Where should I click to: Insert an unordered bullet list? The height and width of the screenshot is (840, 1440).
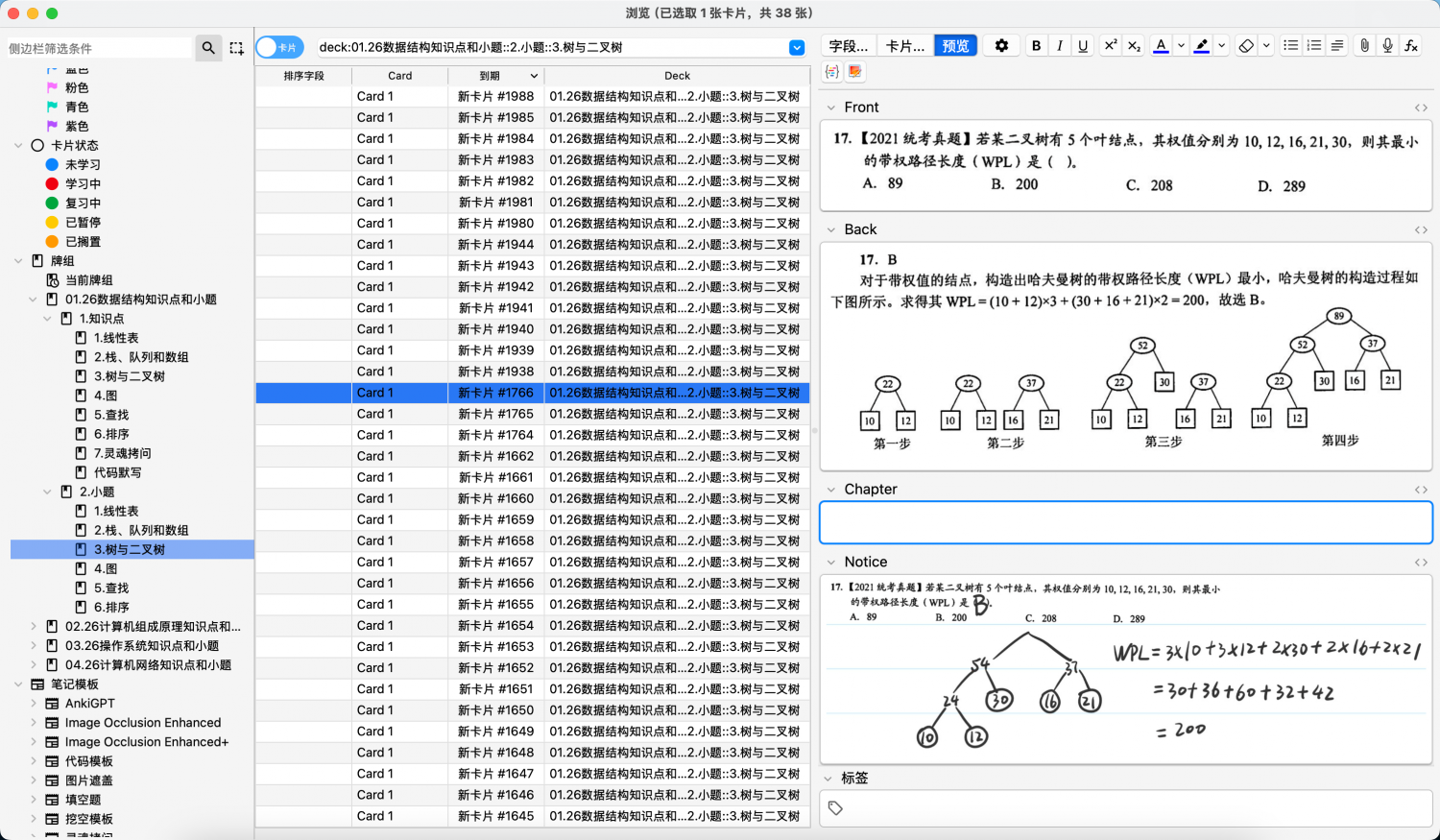click(1291, 45)
